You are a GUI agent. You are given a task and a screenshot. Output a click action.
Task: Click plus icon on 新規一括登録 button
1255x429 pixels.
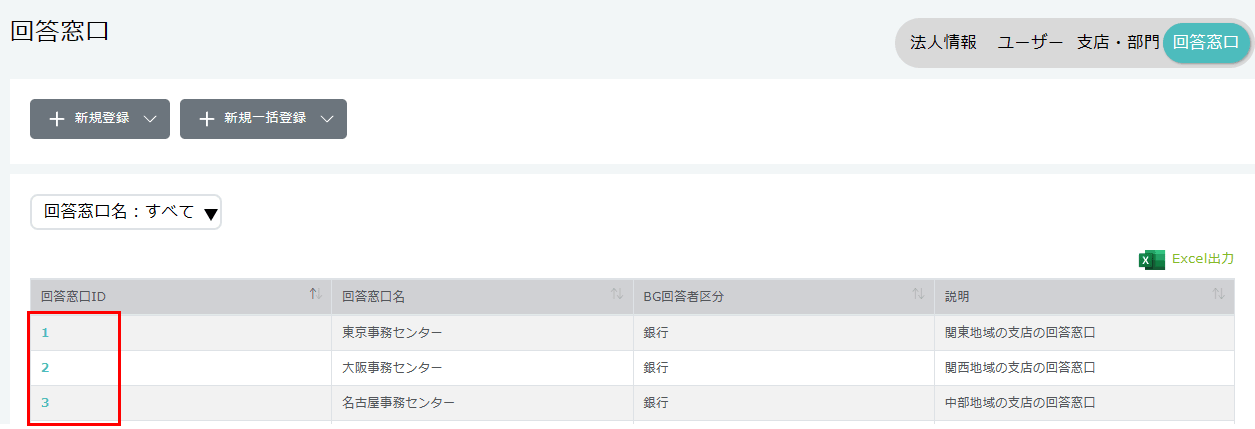click(x=207, y=119)
